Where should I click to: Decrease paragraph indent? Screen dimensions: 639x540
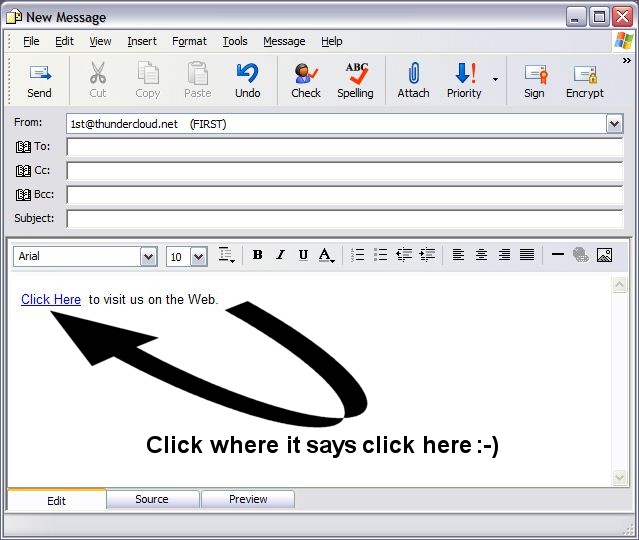pyautogui.click(x=404, y=255)
